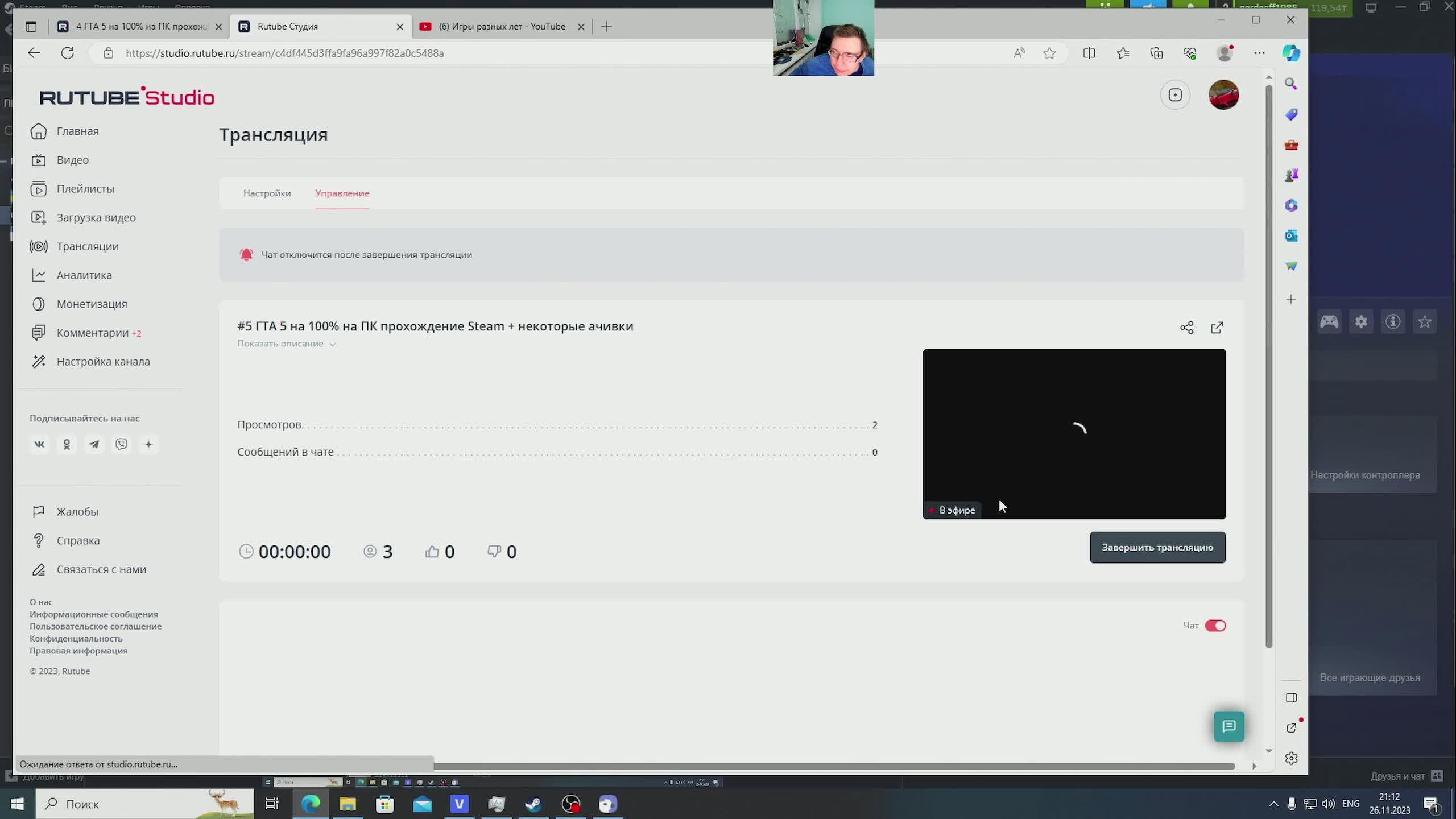Click the share icon next to stream title
Screen dimensions: 1456x819
click(x=1186, y=328)
